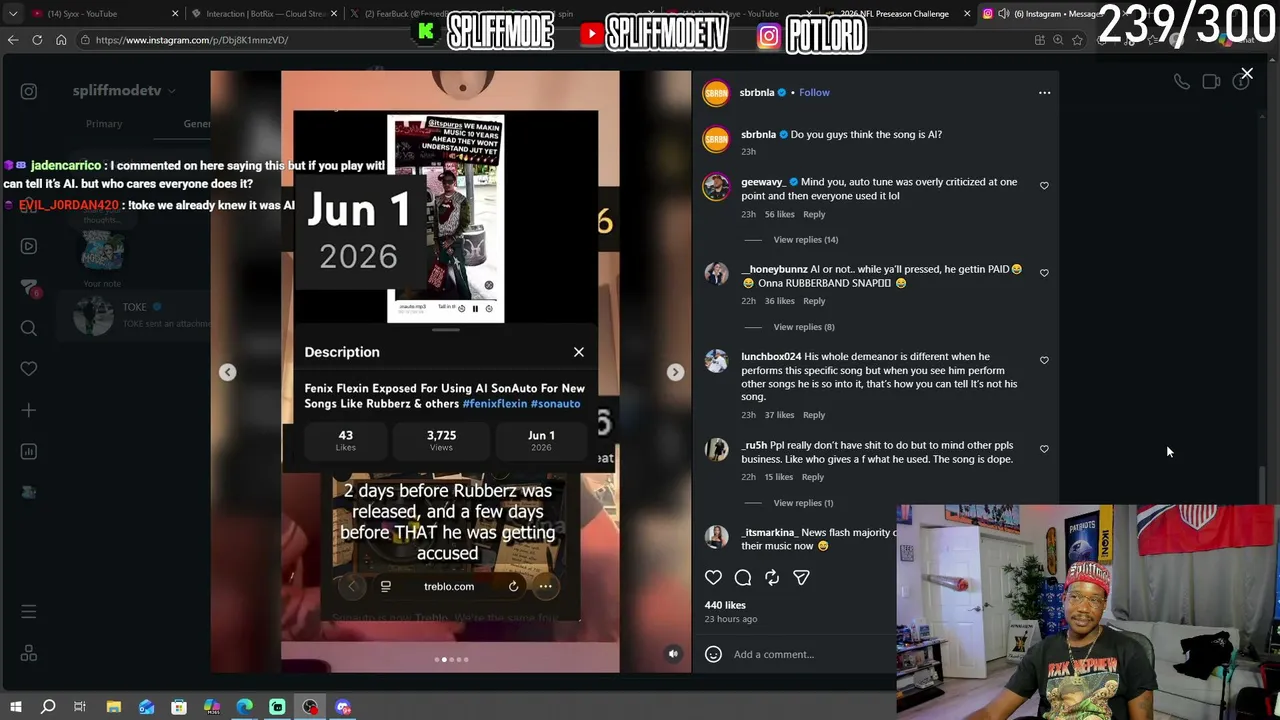The image size is (1280, 720).
Task: Click the create new post plus icon
Action: pyautogui.click(x=29, y=410)
